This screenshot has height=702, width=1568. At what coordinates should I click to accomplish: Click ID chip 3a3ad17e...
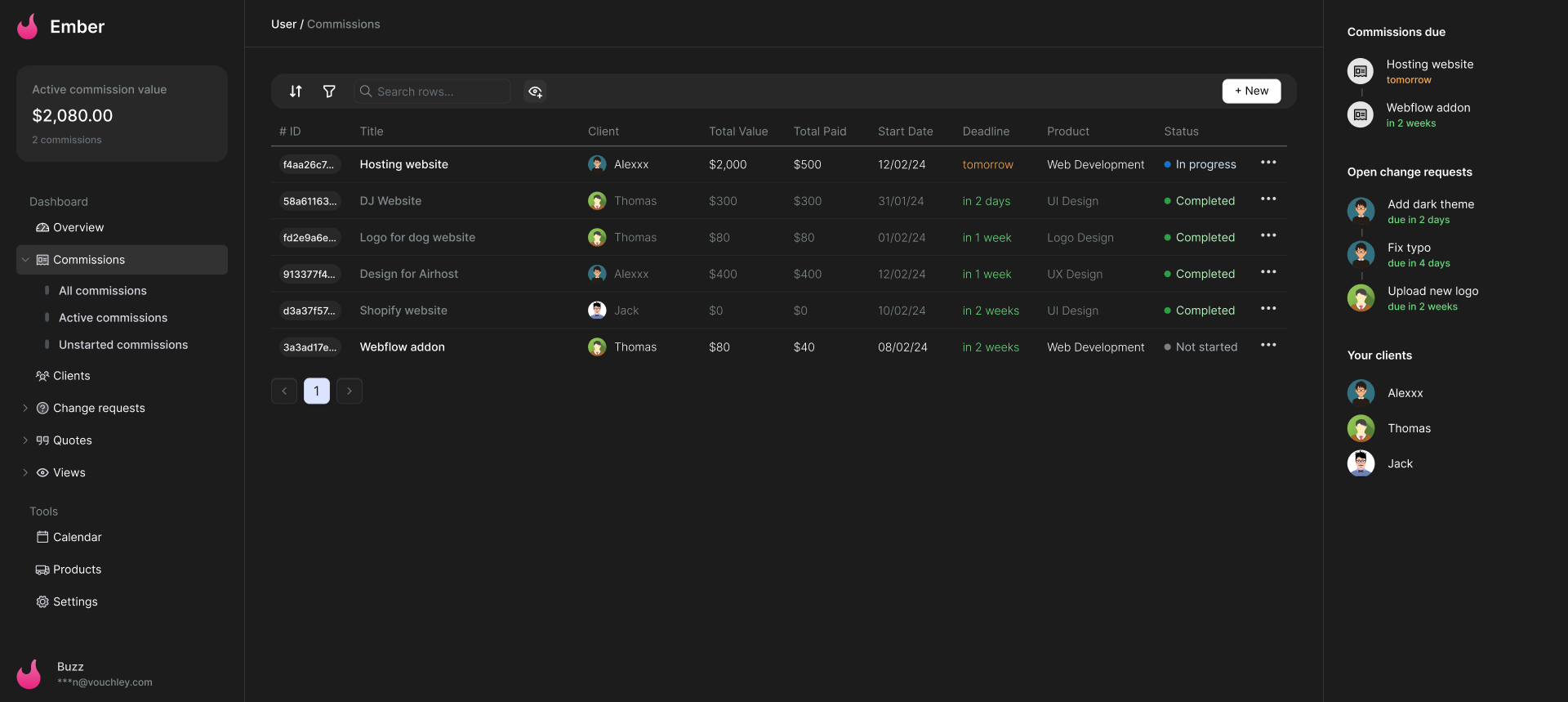(x=310, y=347)
